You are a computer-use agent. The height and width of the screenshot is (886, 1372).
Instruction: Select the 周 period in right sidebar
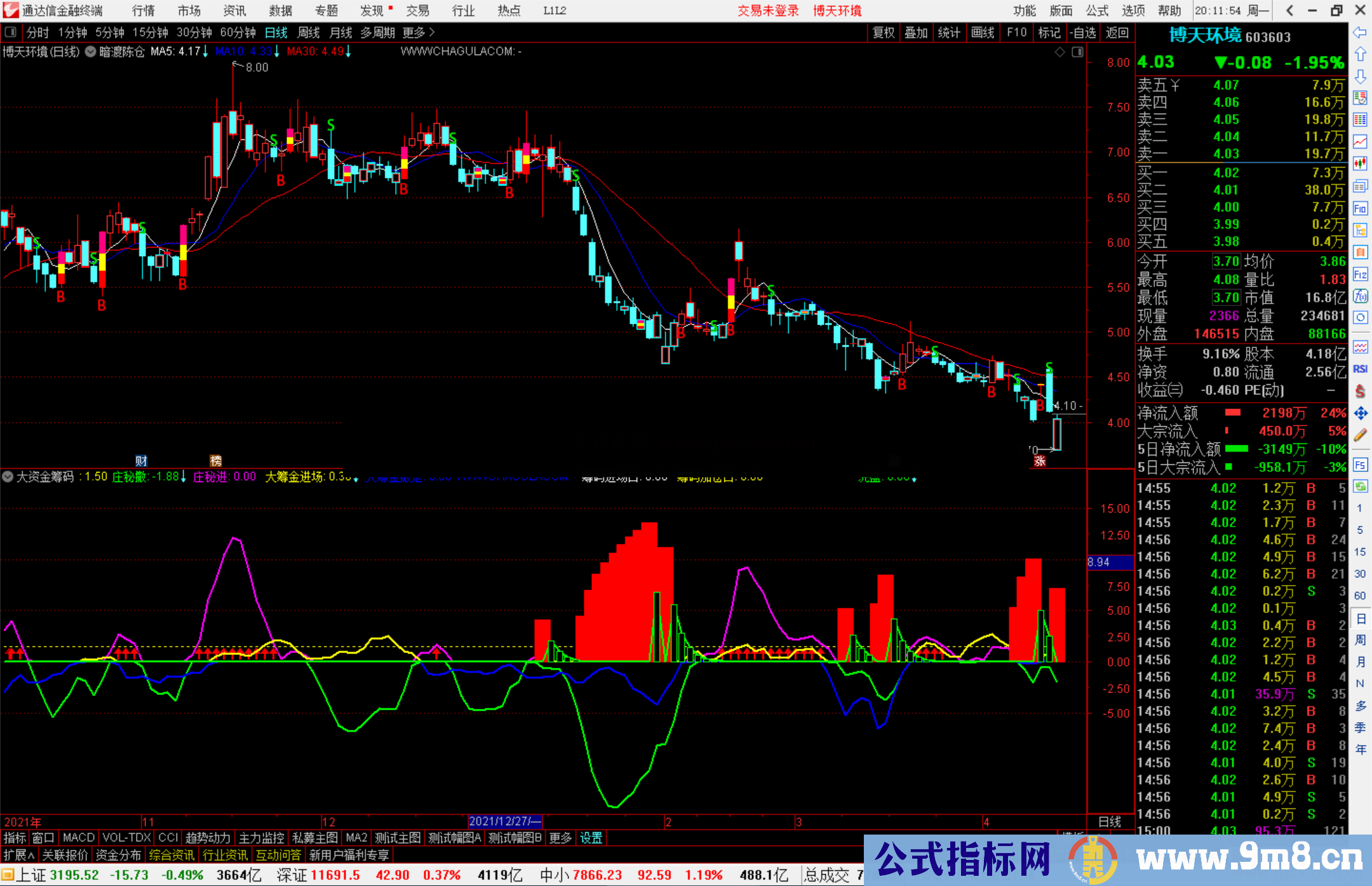pyautogui.click(x=1360, y=640)
